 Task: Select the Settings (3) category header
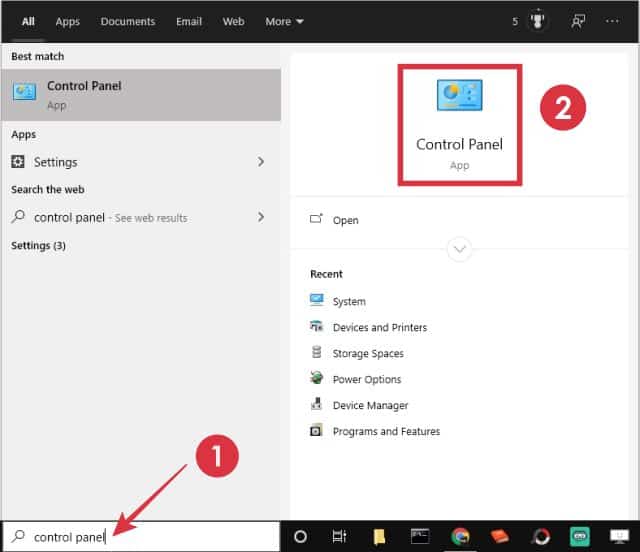38,245
